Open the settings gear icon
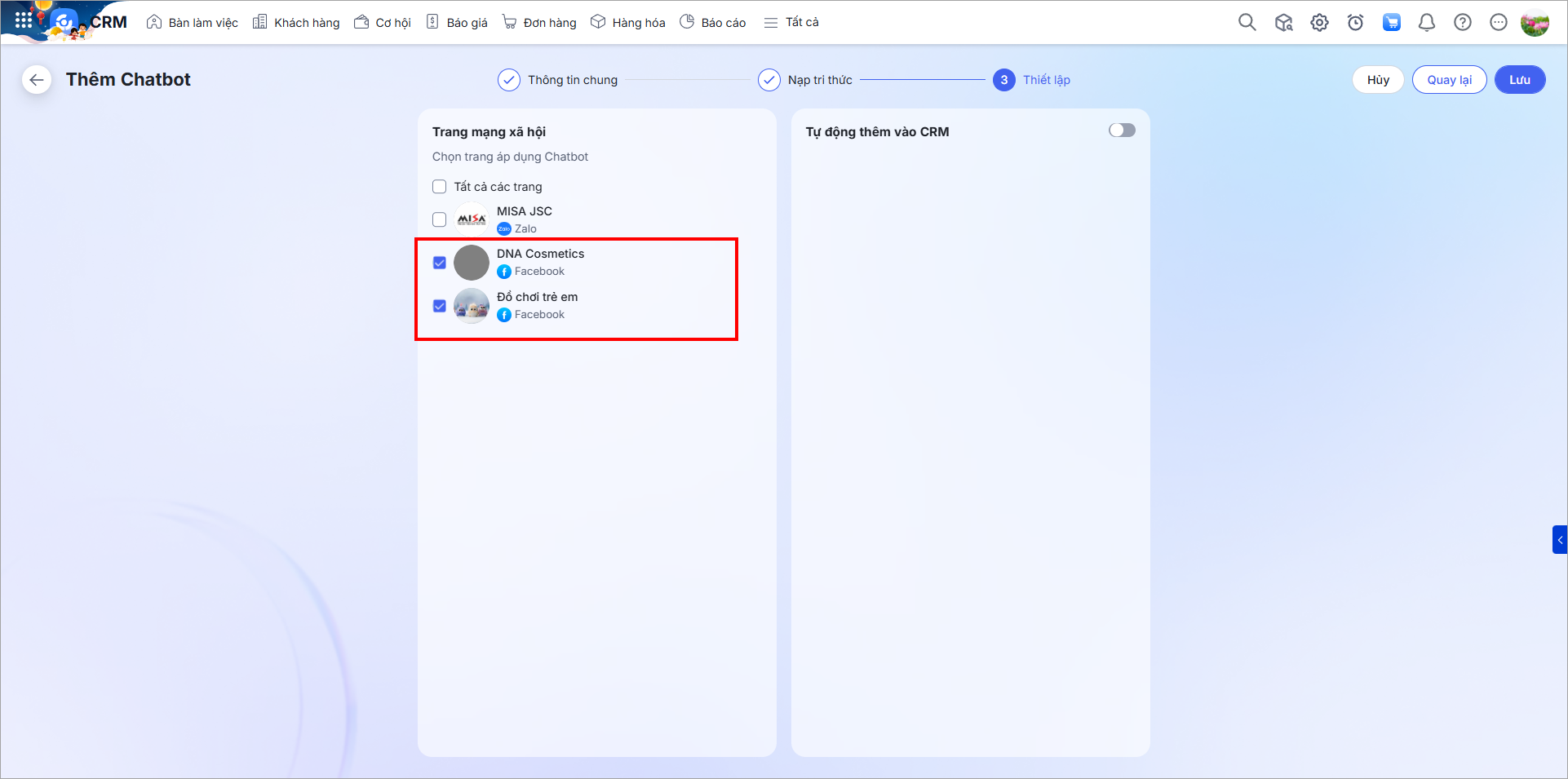Image resolution: width=1568 pixels, height=779 pixels. click(1319, 23)
